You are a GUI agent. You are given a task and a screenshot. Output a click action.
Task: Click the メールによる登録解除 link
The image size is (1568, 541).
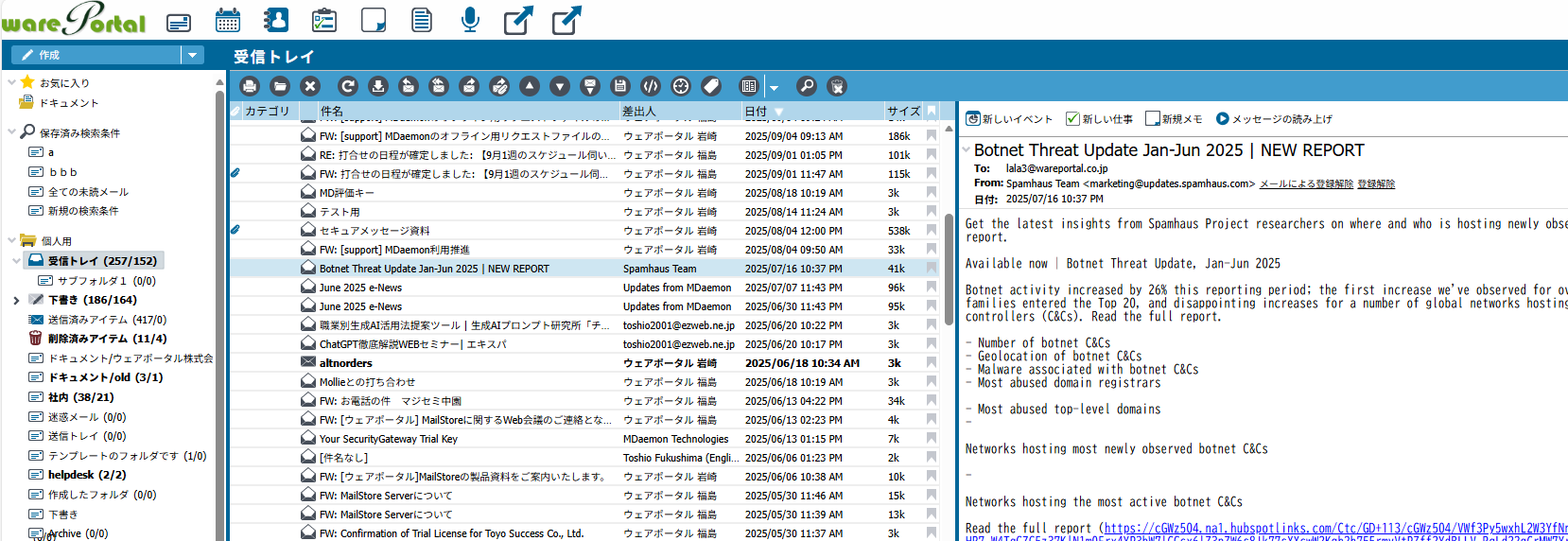point(1305,183)
